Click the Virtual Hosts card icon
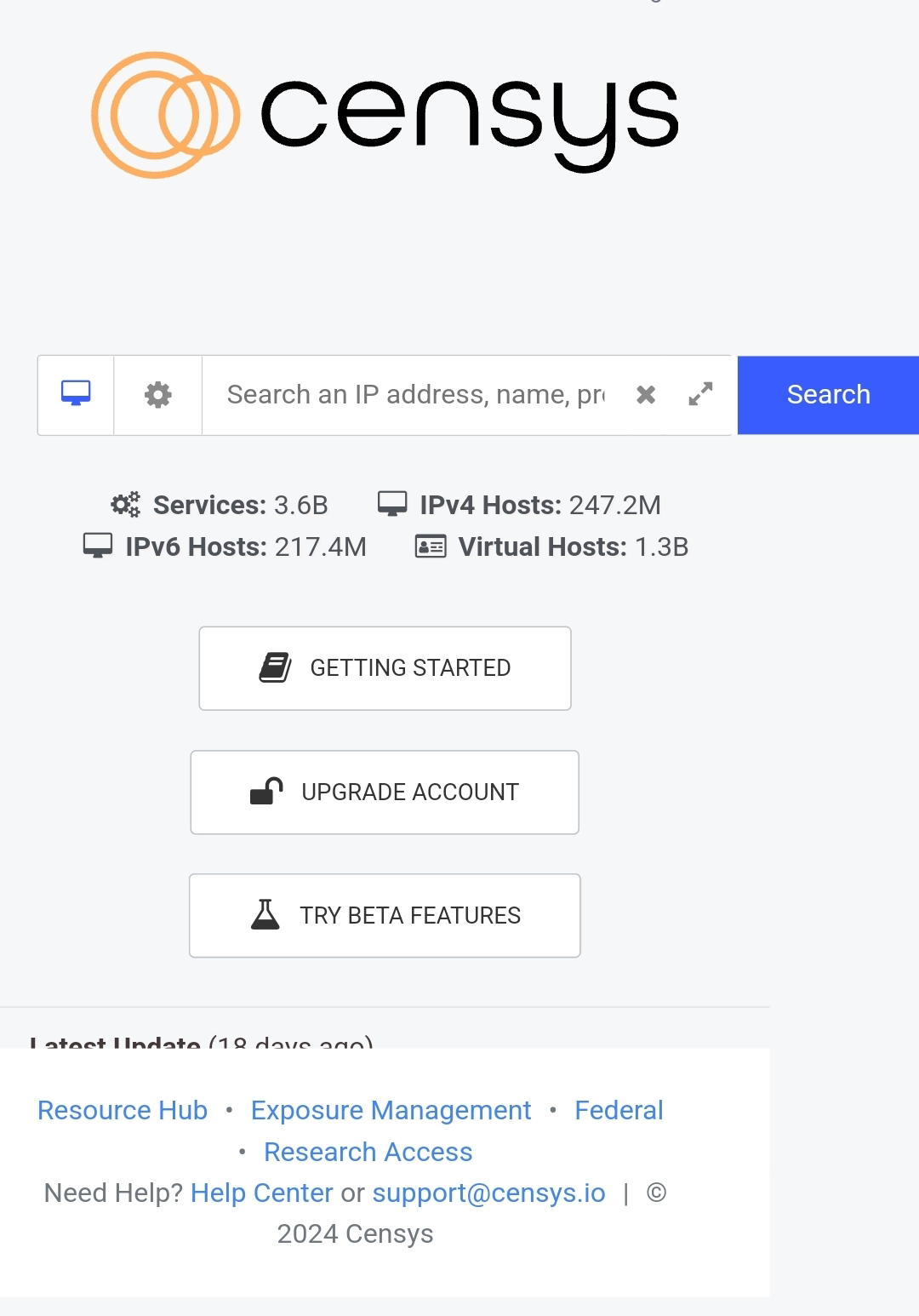The width and height of the screenshot is (919, 1316). point(431,546)
